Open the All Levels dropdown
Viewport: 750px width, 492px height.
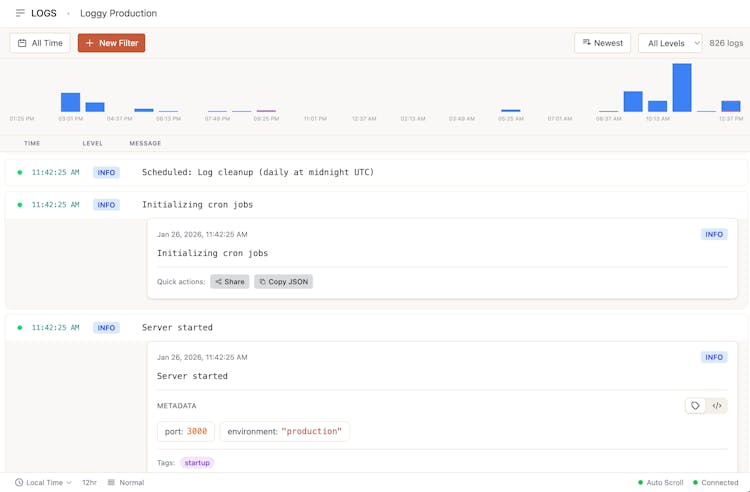tap(670, 43)
